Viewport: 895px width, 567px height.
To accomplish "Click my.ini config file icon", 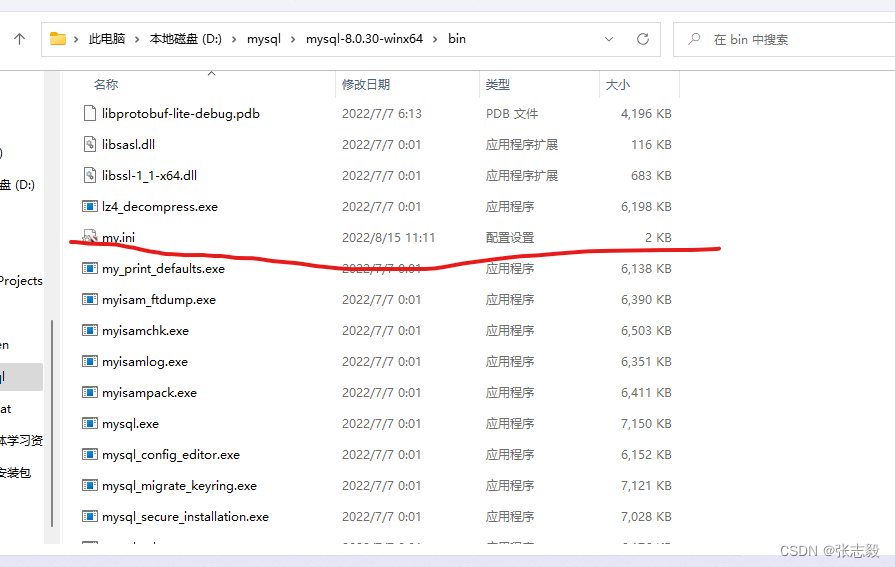I will pos(90,236).
